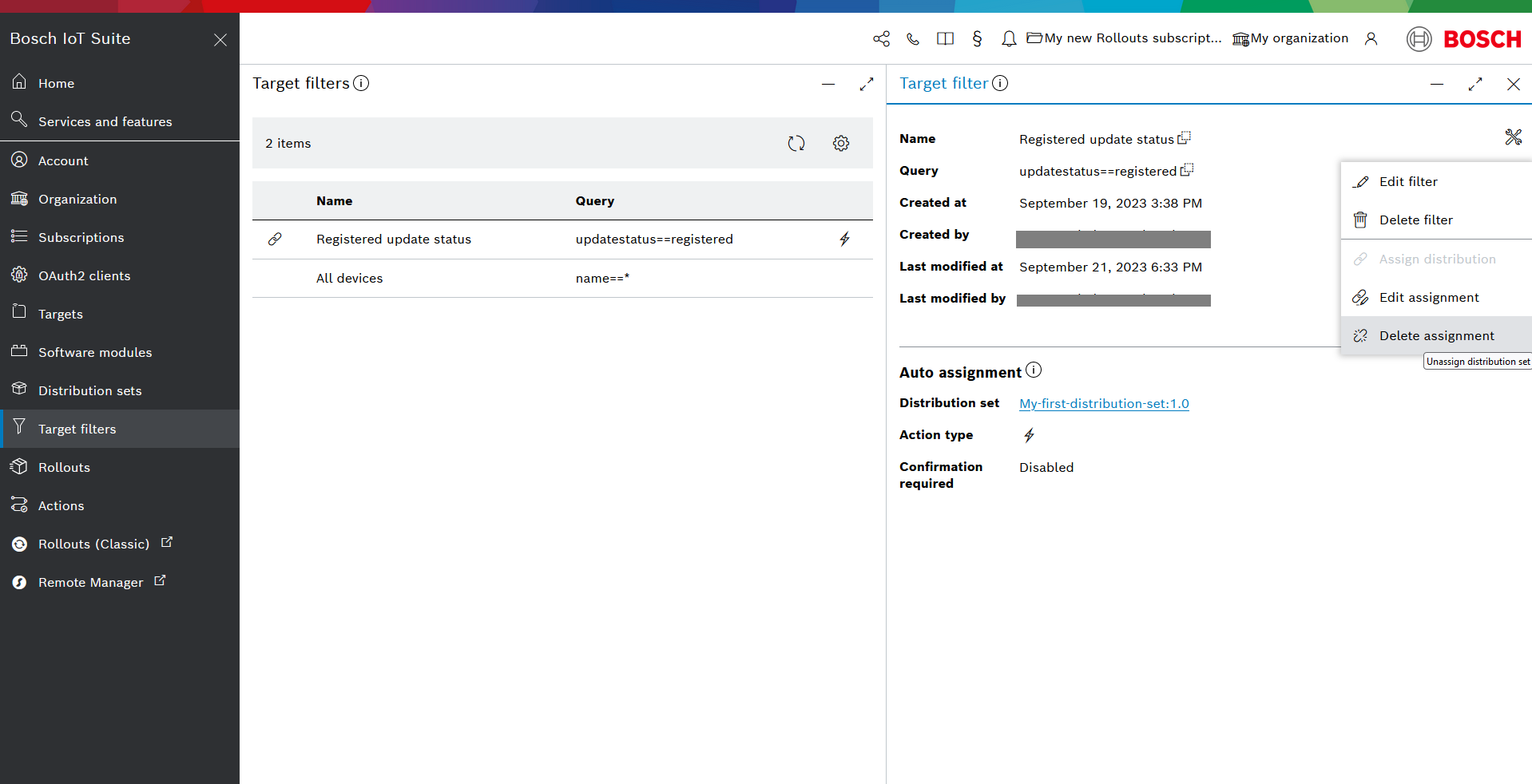
Task: Open Rollouts (Classic) external link
Action: (x=93, y=544)
